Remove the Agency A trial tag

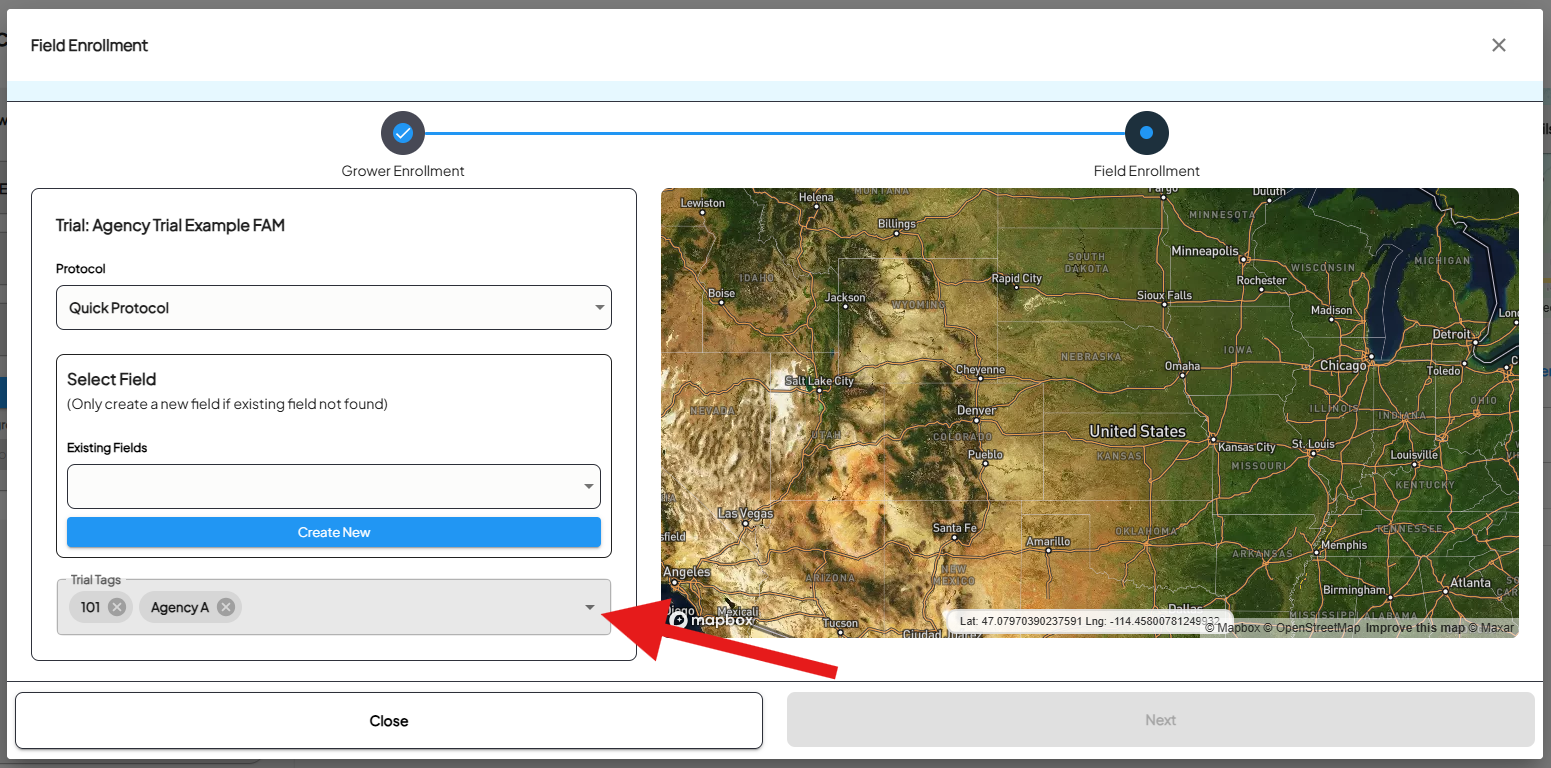[x=226, y=607]
